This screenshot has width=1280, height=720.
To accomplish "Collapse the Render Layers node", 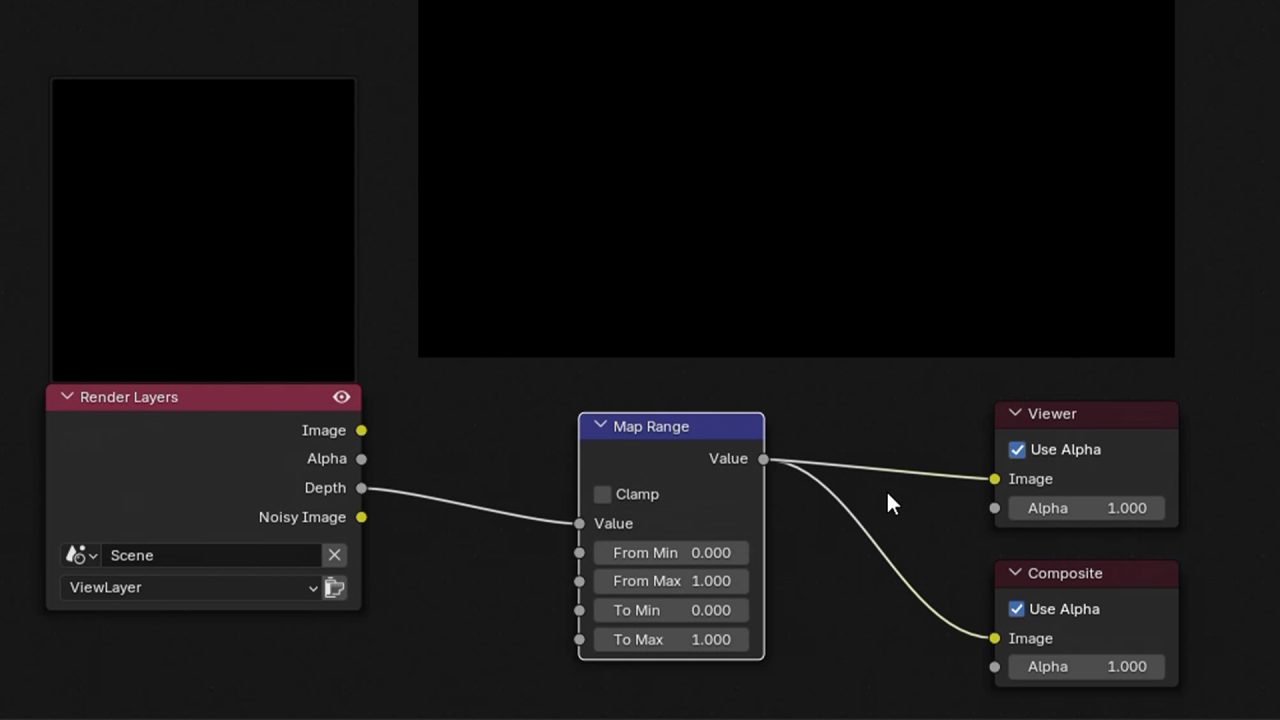I will [x=67, y=397].
